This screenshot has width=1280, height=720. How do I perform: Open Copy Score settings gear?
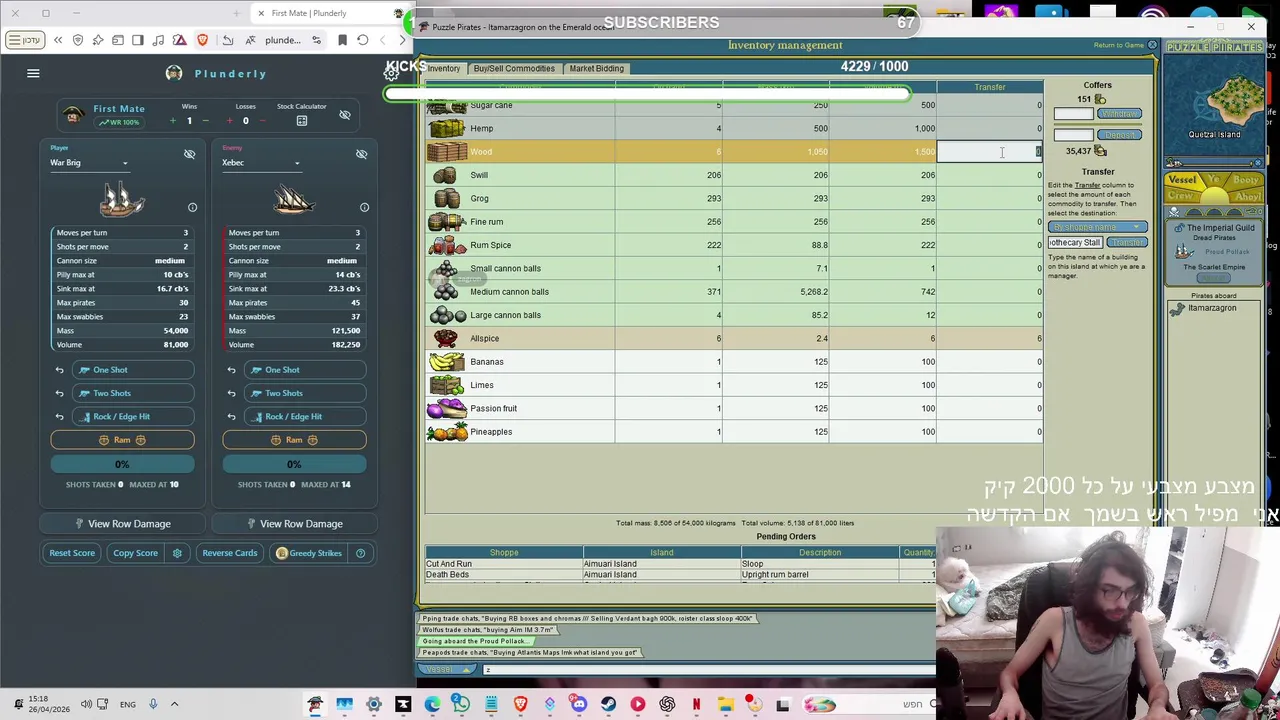click(177, 553)
